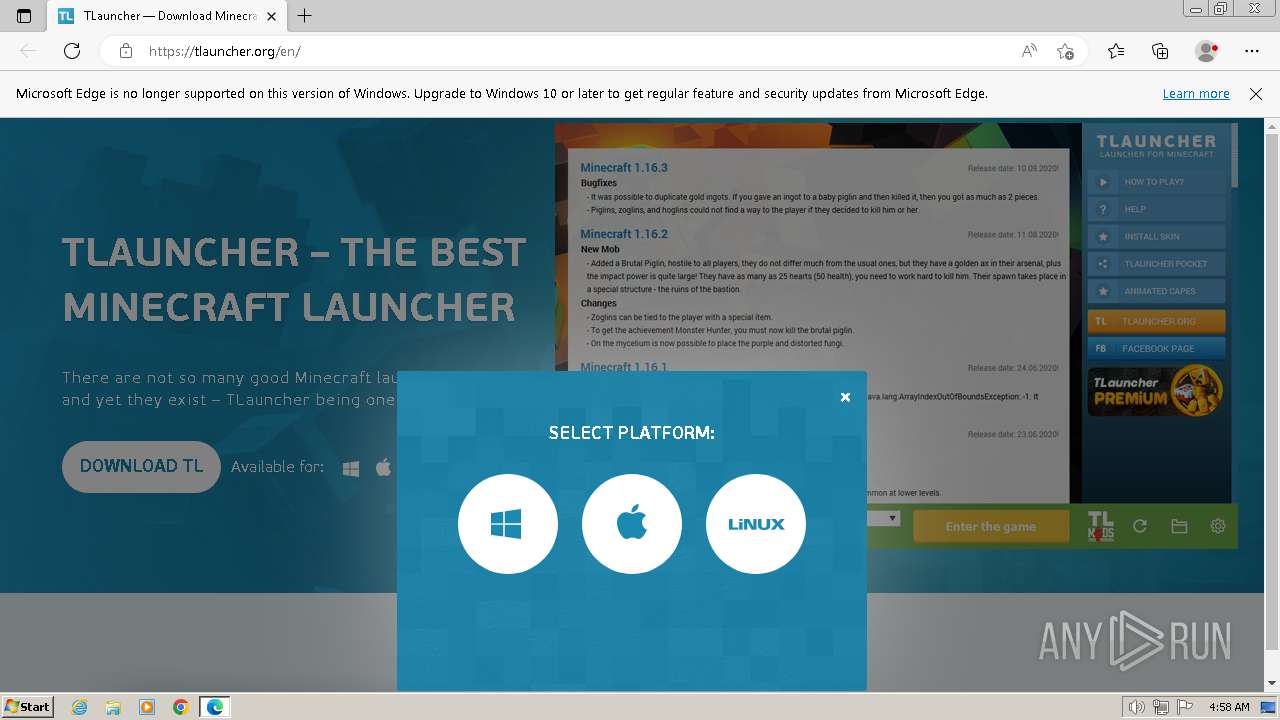Click HOW TO PLAY? sidebar item

click(1156, 182)
